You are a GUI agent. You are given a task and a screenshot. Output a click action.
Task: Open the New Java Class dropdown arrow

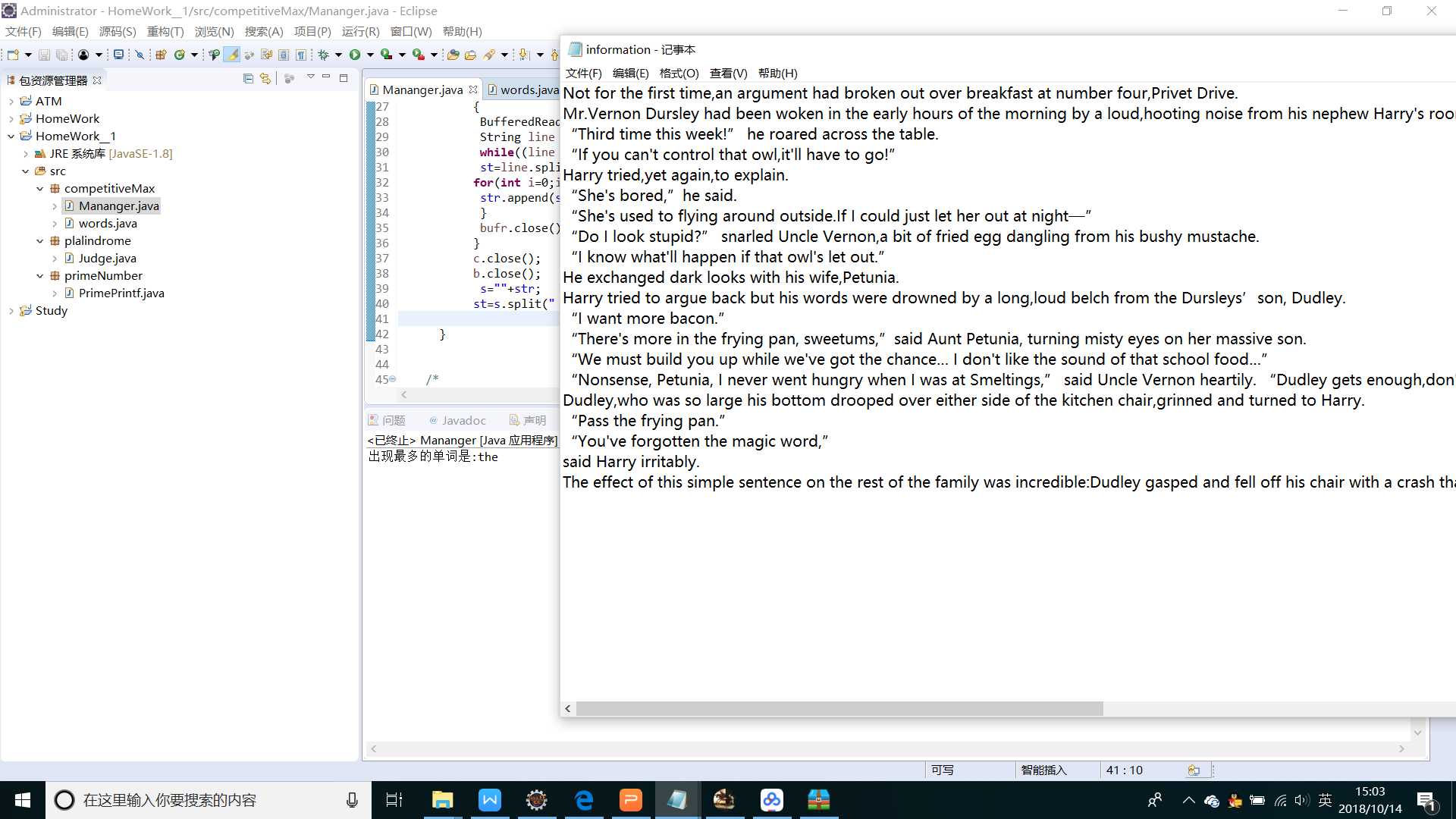[194, 55]
